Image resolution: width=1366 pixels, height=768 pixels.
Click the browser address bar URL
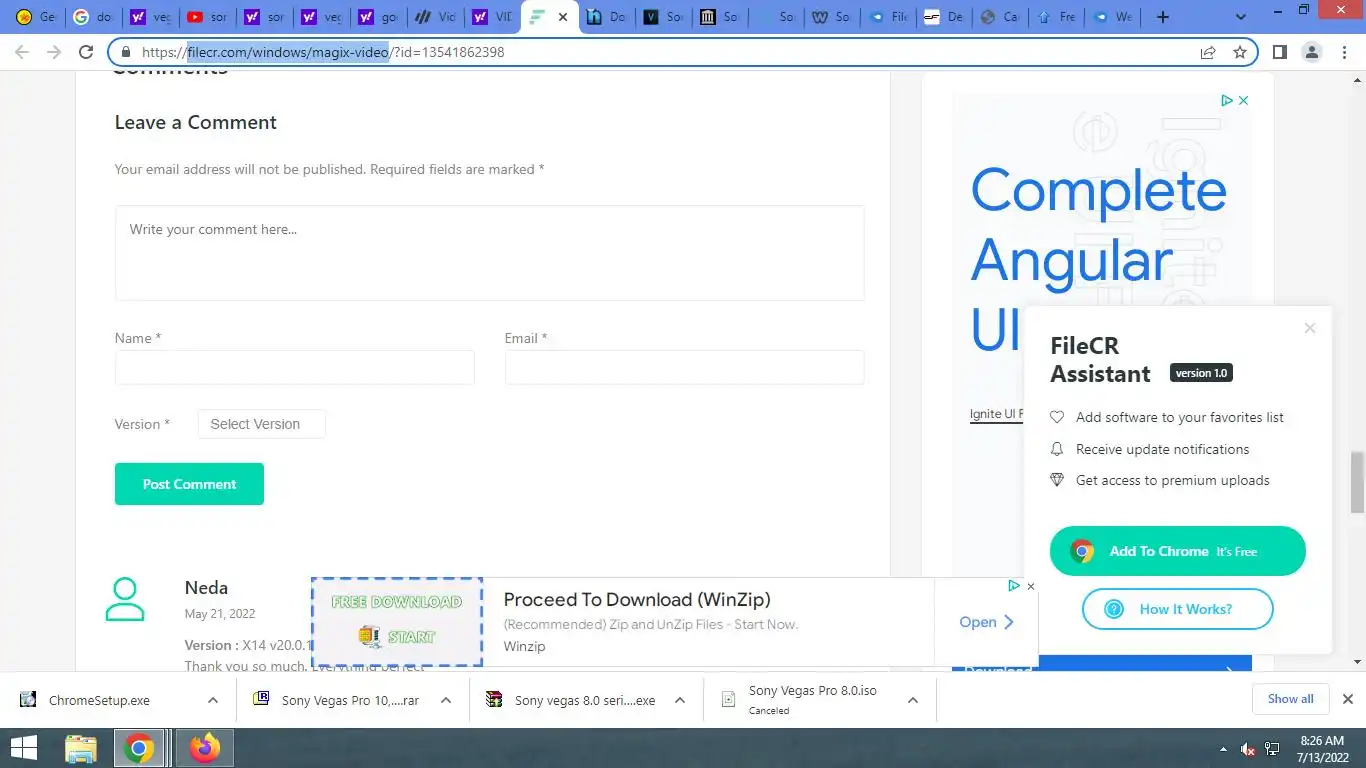coord(323,52)
